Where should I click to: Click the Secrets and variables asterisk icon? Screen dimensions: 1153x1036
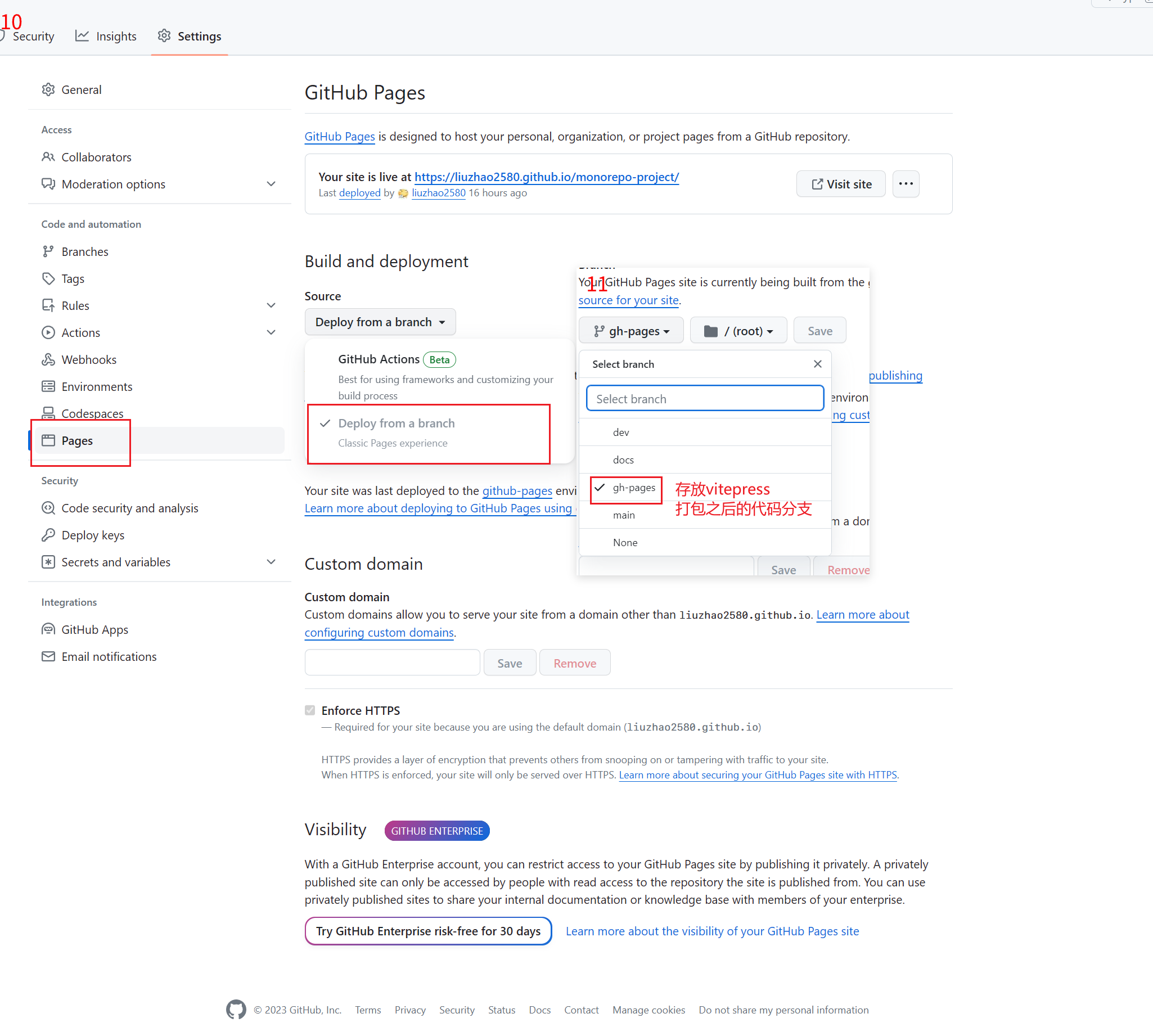[x=48, y=562]
